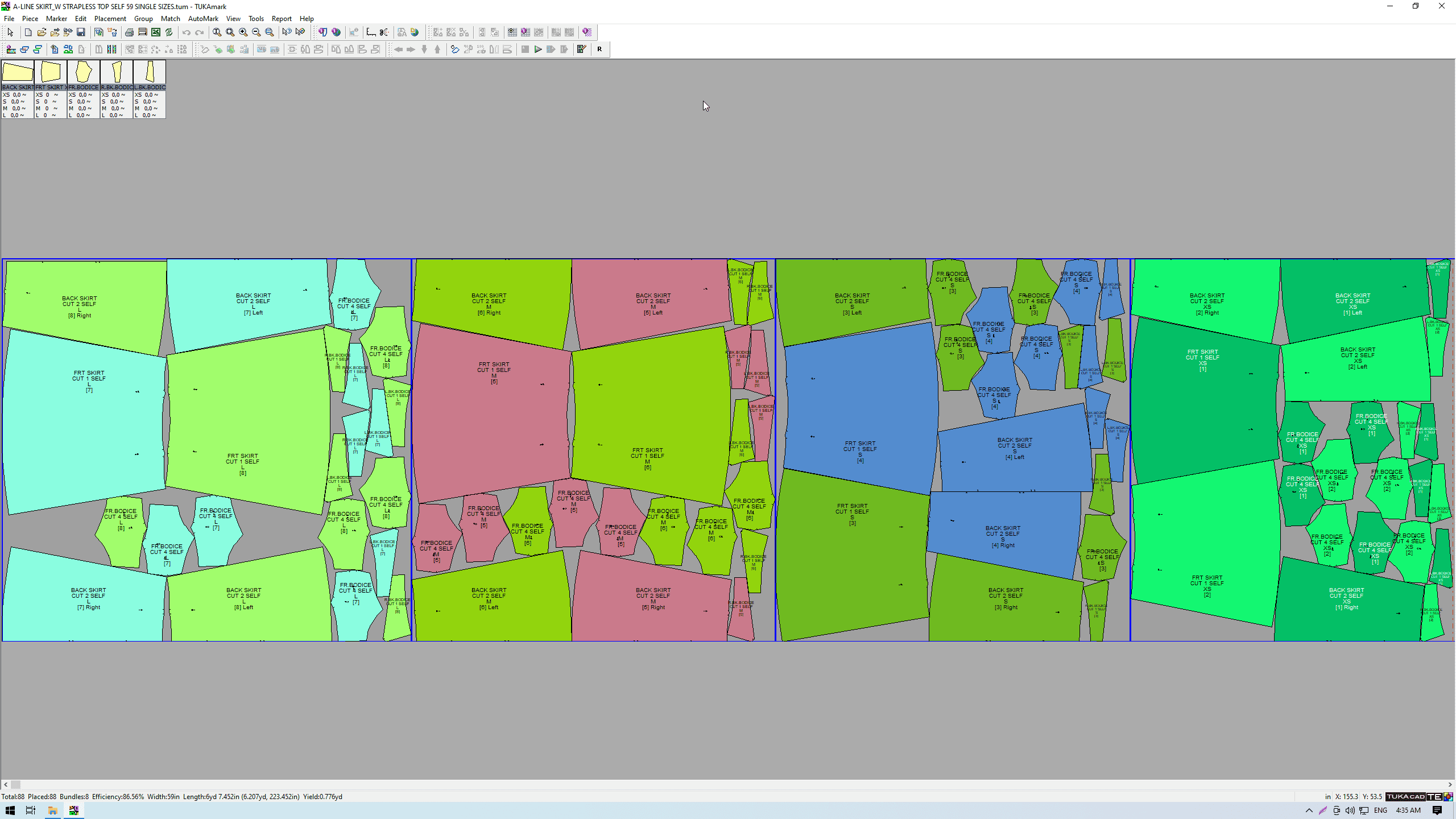Toggle the striped fabric display icon

[112, 49]
